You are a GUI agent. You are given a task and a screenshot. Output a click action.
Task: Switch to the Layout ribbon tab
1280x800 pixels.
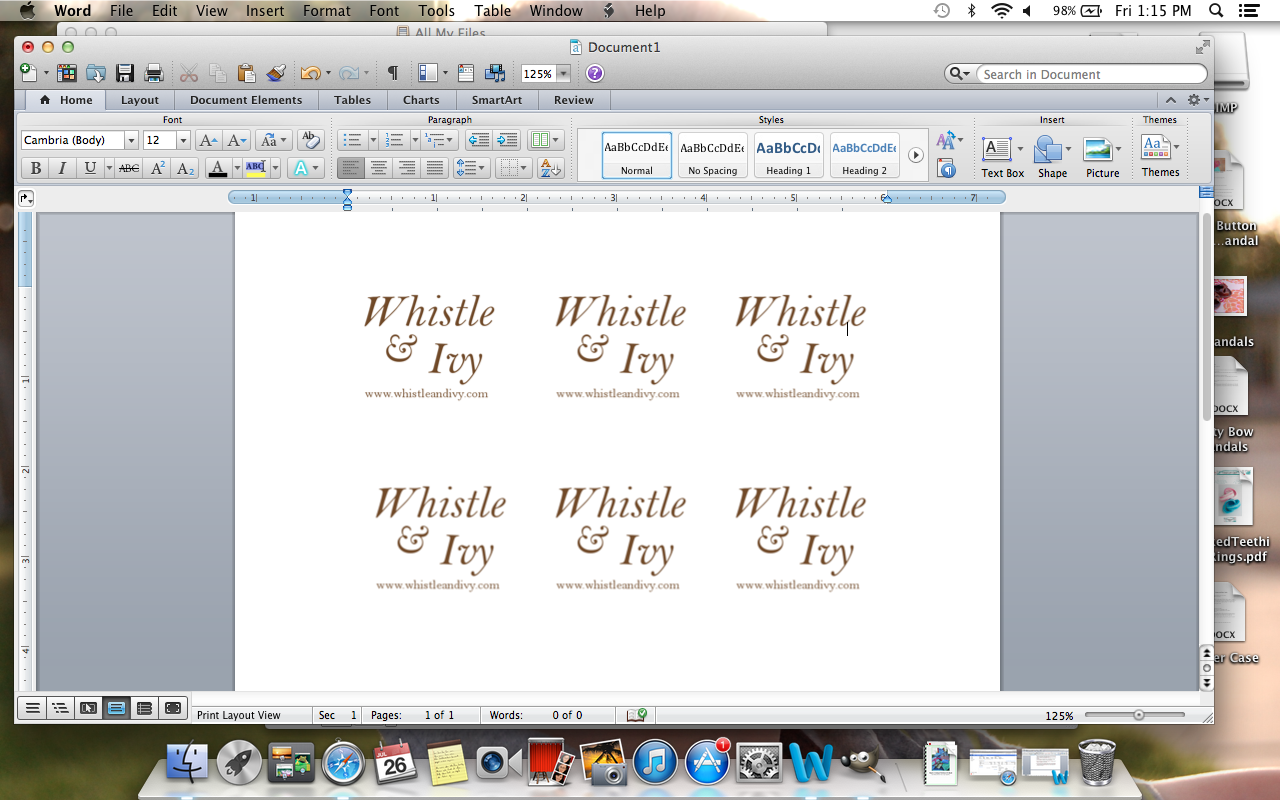pyautogui.click(x=140, y=100)
